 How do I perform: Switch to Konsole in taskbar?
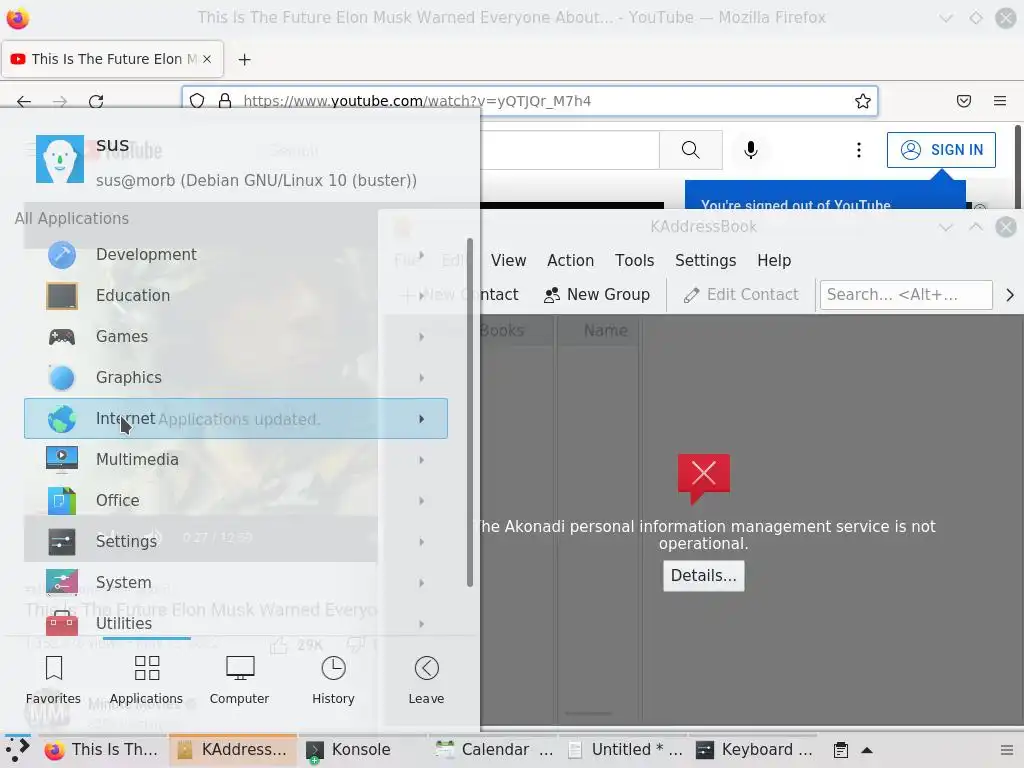pyautogui.click(x=361, y=749)
